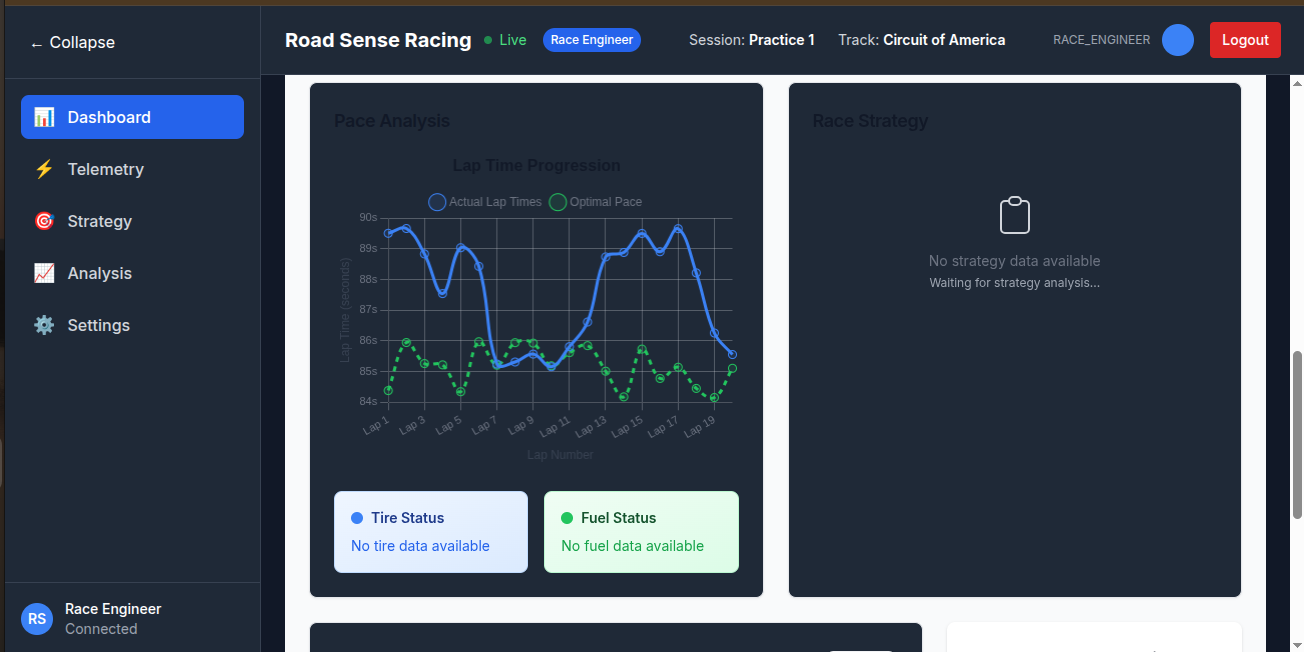Screen dimensions: 1304x652
Task: Click the green Live status indicator dot
Action: pos(488,40)
